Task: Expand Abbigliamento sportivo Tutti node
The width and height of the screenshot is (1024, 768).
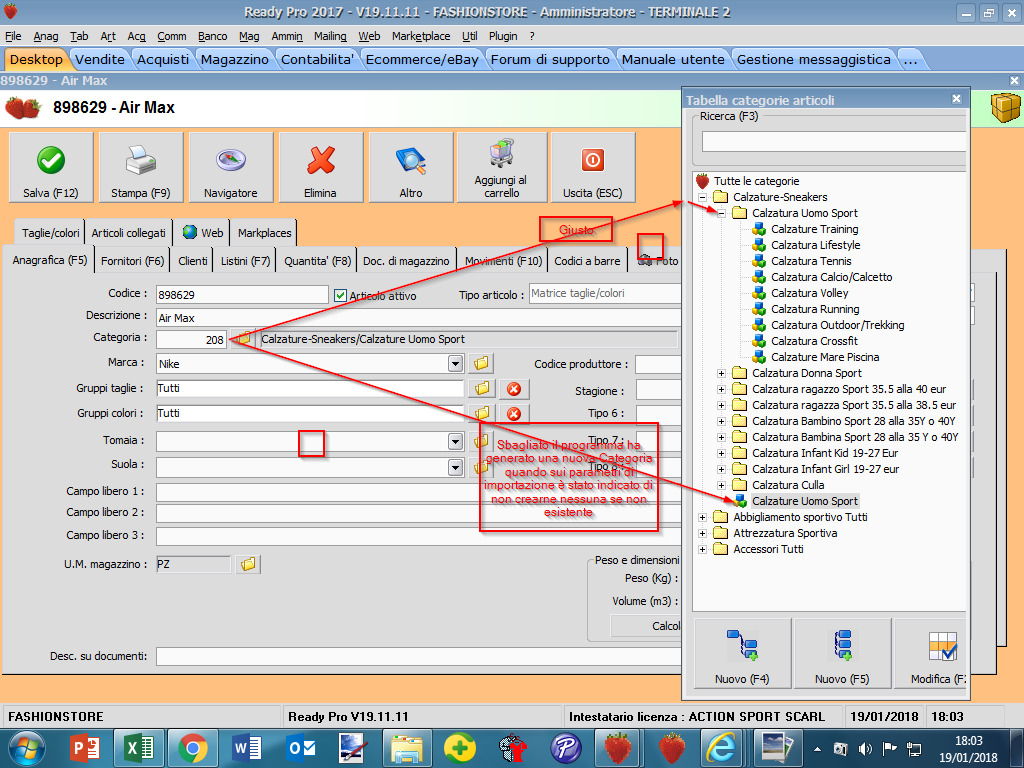Action: point(702,517)
